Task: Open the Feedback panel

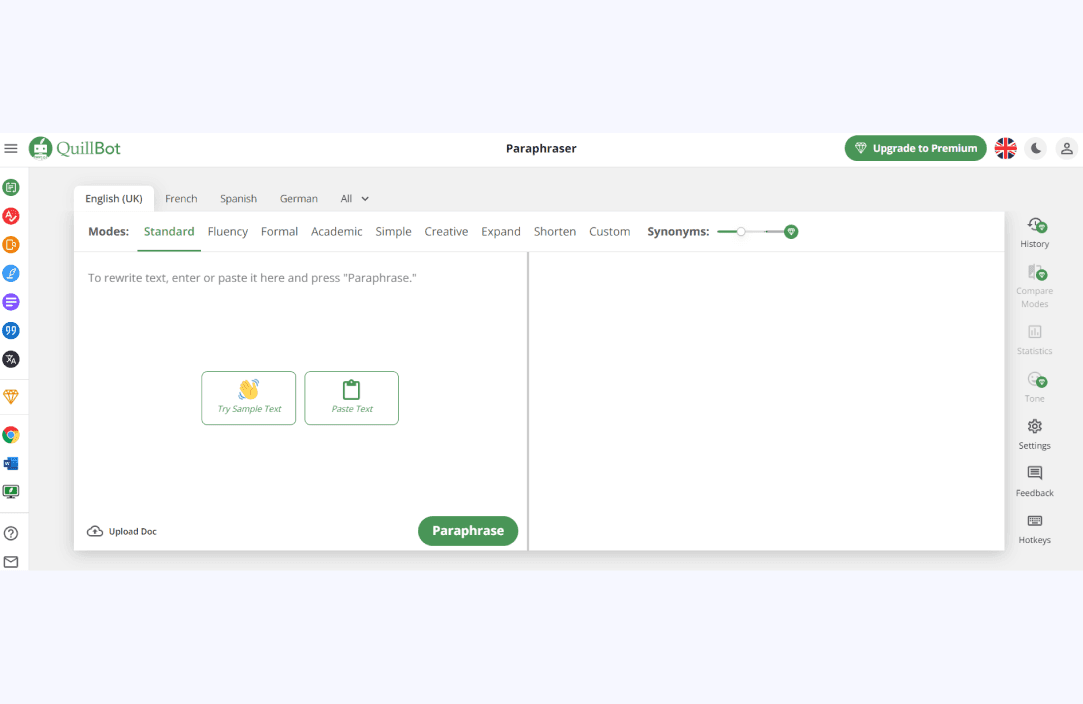Action: pyautogui.click(x=1035, y=482)
